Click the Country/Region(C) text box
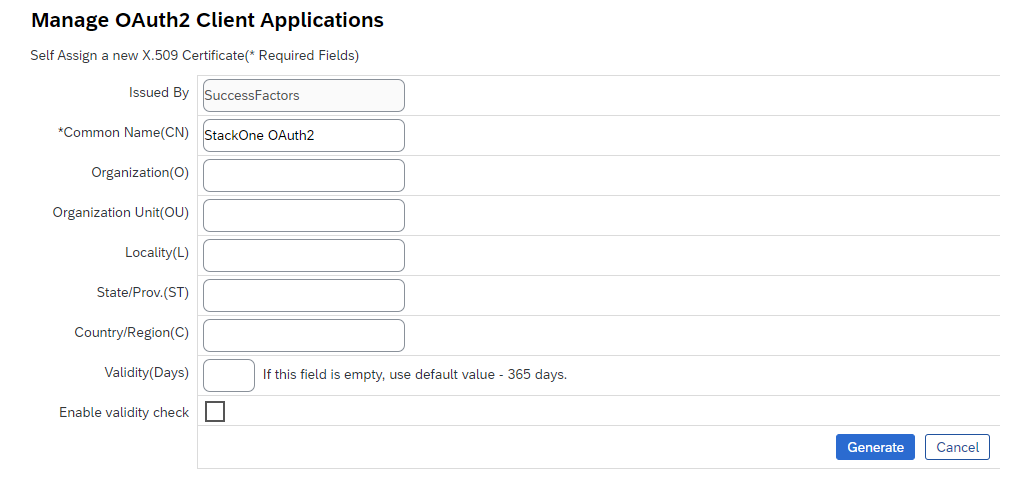1013x489 pixels. 304,335
